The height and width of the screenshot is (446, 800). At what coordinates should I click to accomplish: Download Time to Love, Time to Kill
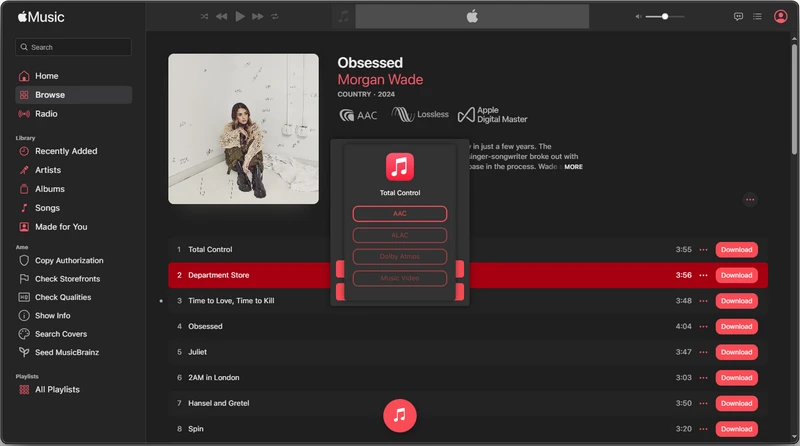tap(736, 301)
